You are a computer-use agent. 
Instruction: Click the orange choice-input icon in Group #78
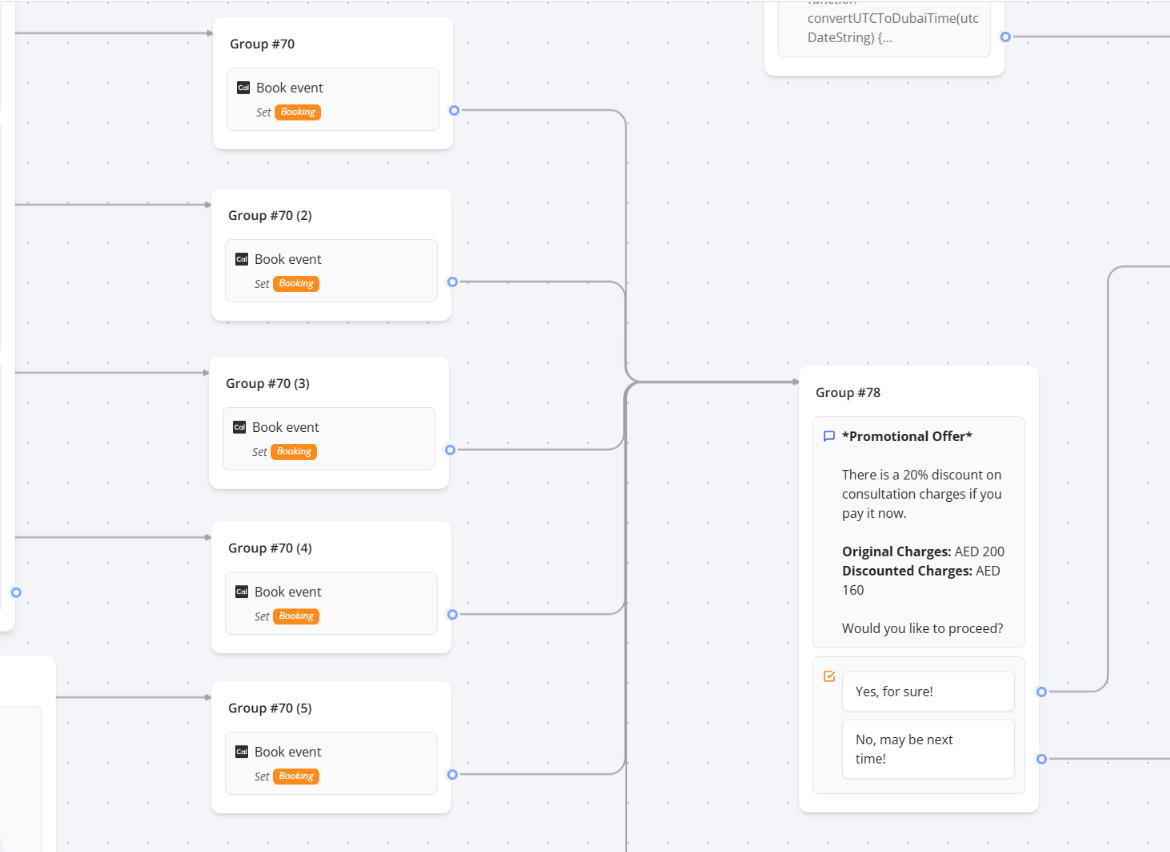click(829, 677)
